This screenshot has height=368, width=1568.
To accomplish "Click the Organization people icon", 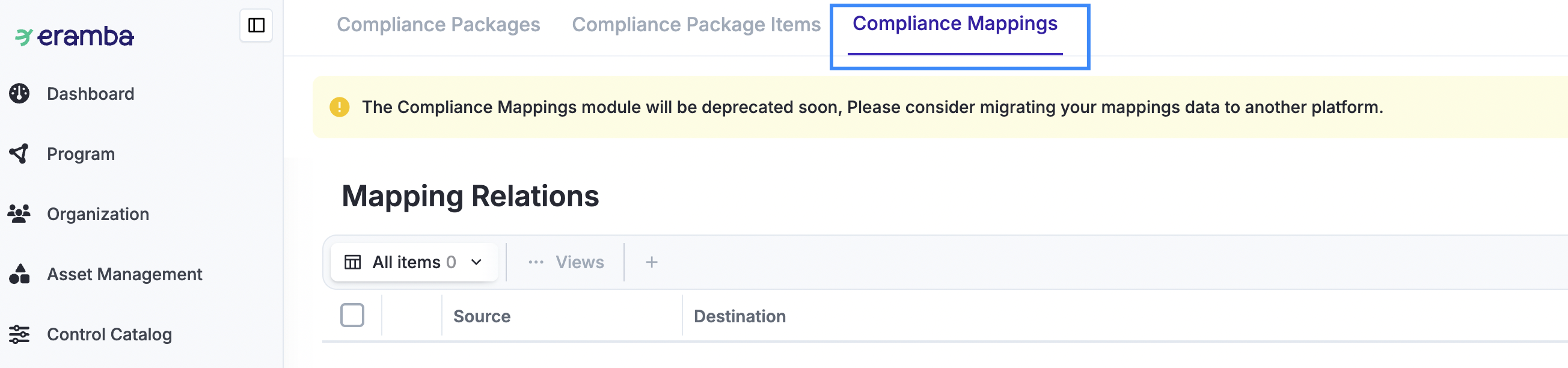I will [x=19, y=214].
